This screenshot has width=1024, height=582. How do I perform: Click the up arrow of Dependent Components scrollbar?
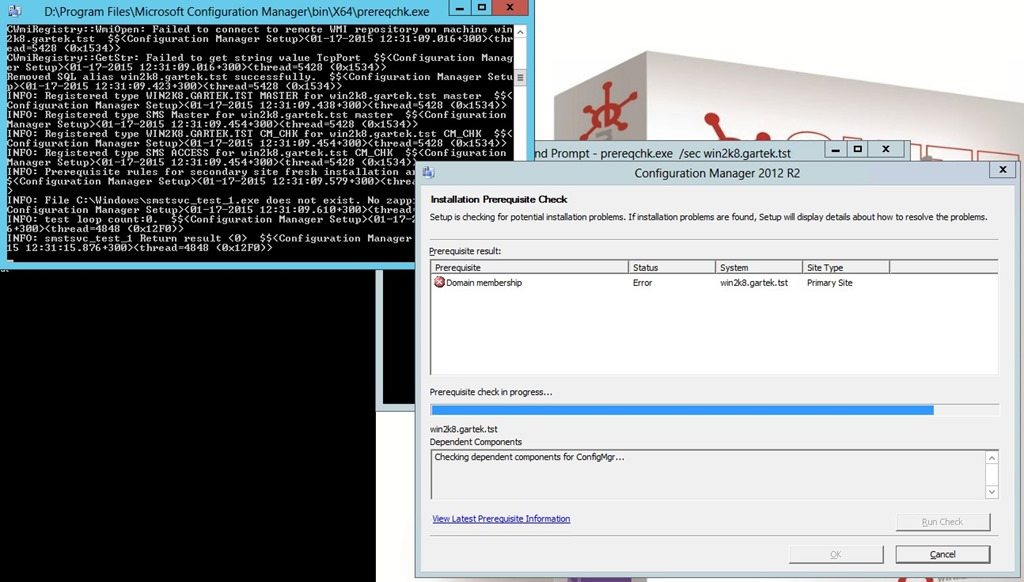click(991, 458)
